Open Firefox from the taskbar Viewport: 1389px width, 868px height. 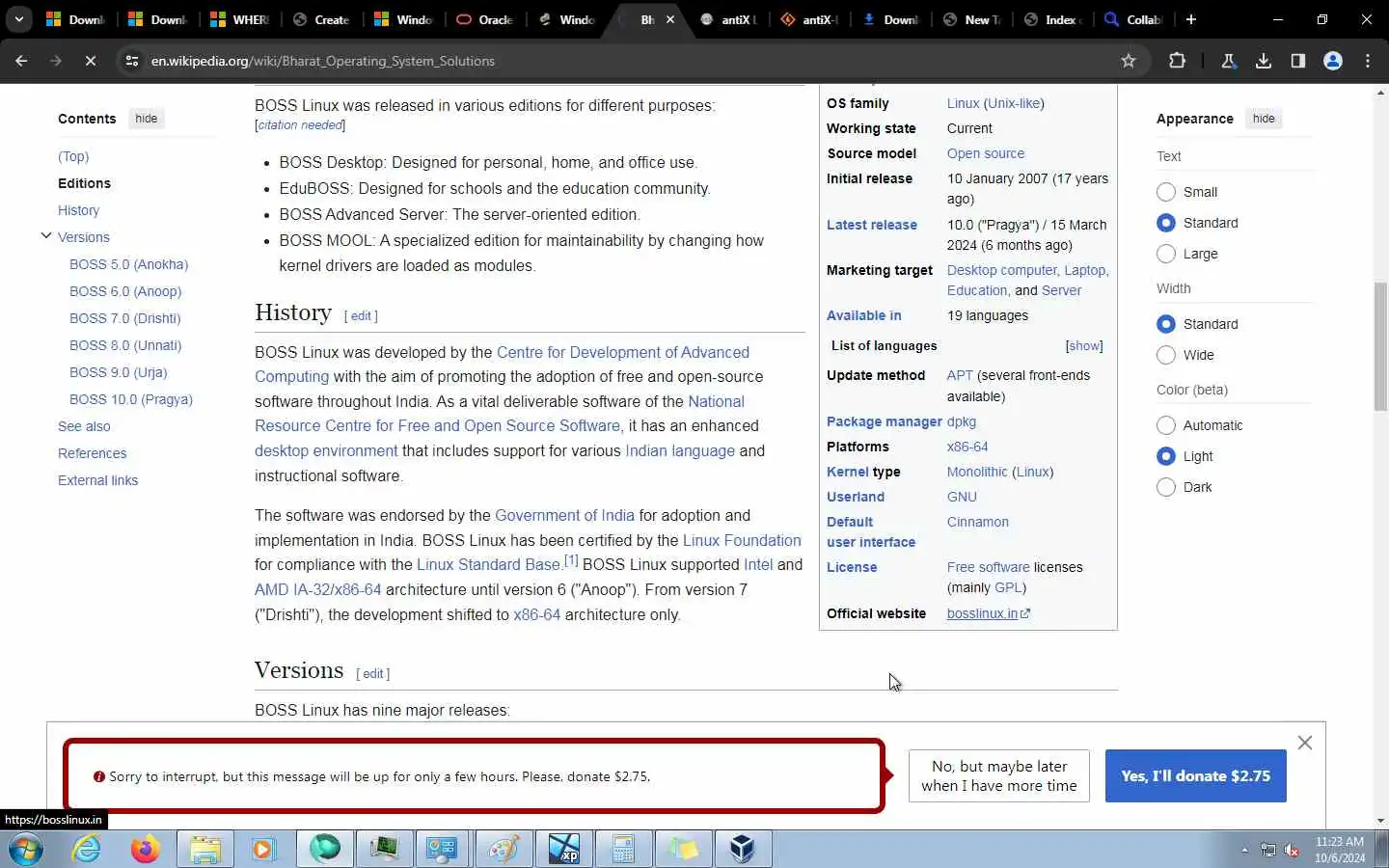tap(146, 849)
